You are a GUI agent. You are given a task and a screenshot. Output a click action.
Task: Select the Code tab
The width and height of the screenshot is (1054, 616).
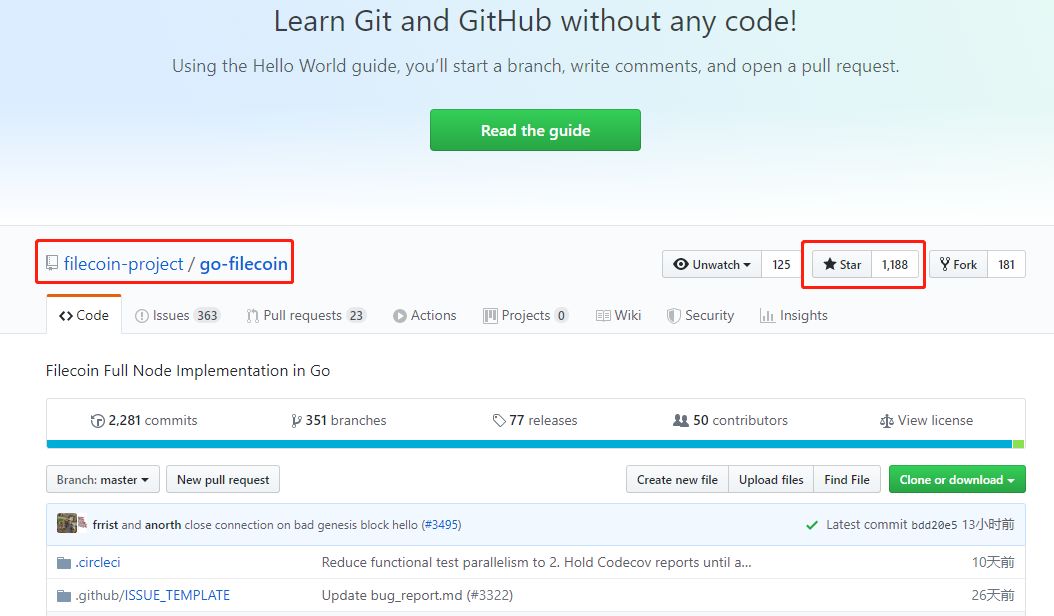click(x=84, y=315)
